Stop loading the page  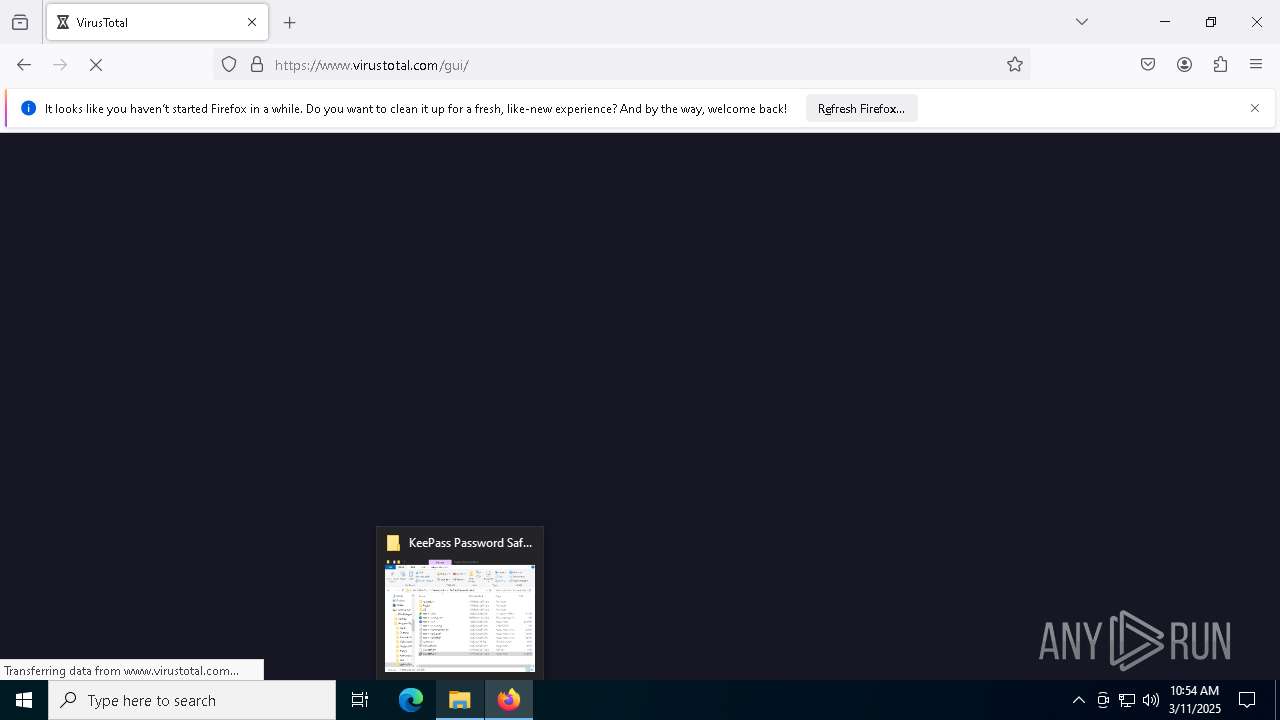tap(96, 65)
